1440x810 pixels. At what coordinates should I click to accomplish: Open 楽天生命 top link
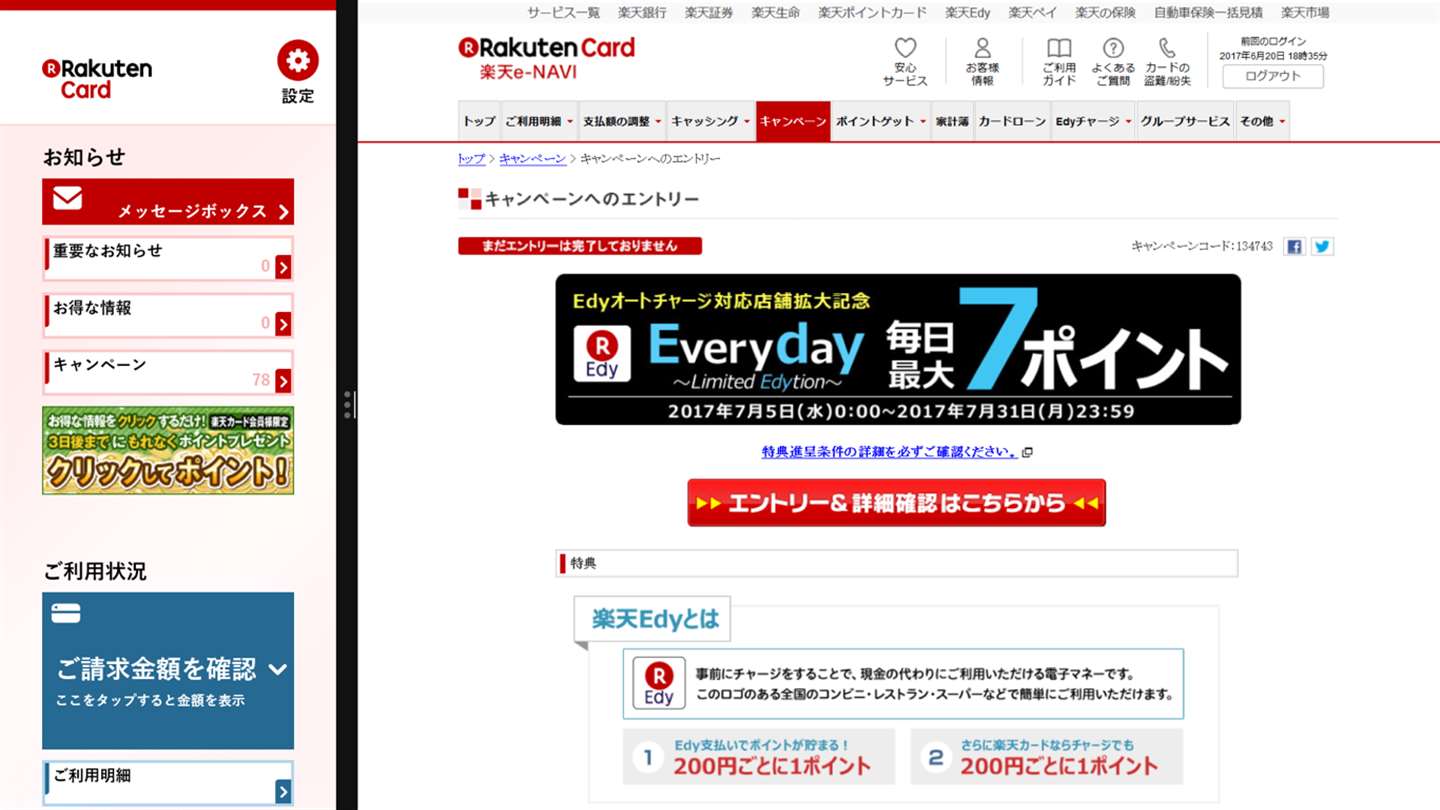(x=776, y=13)
